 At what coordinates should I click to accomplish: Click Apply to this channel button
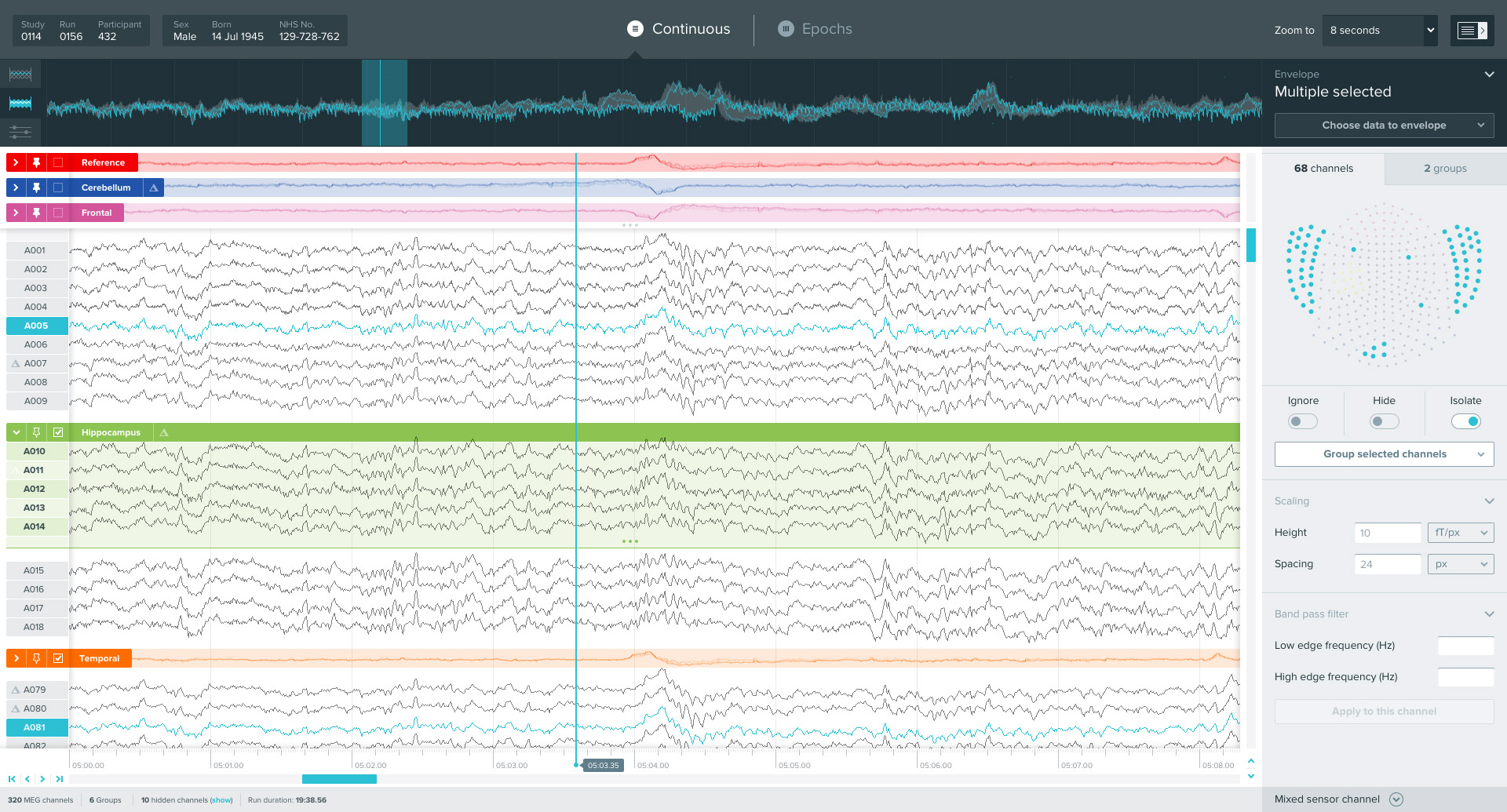pos(1385,712)
